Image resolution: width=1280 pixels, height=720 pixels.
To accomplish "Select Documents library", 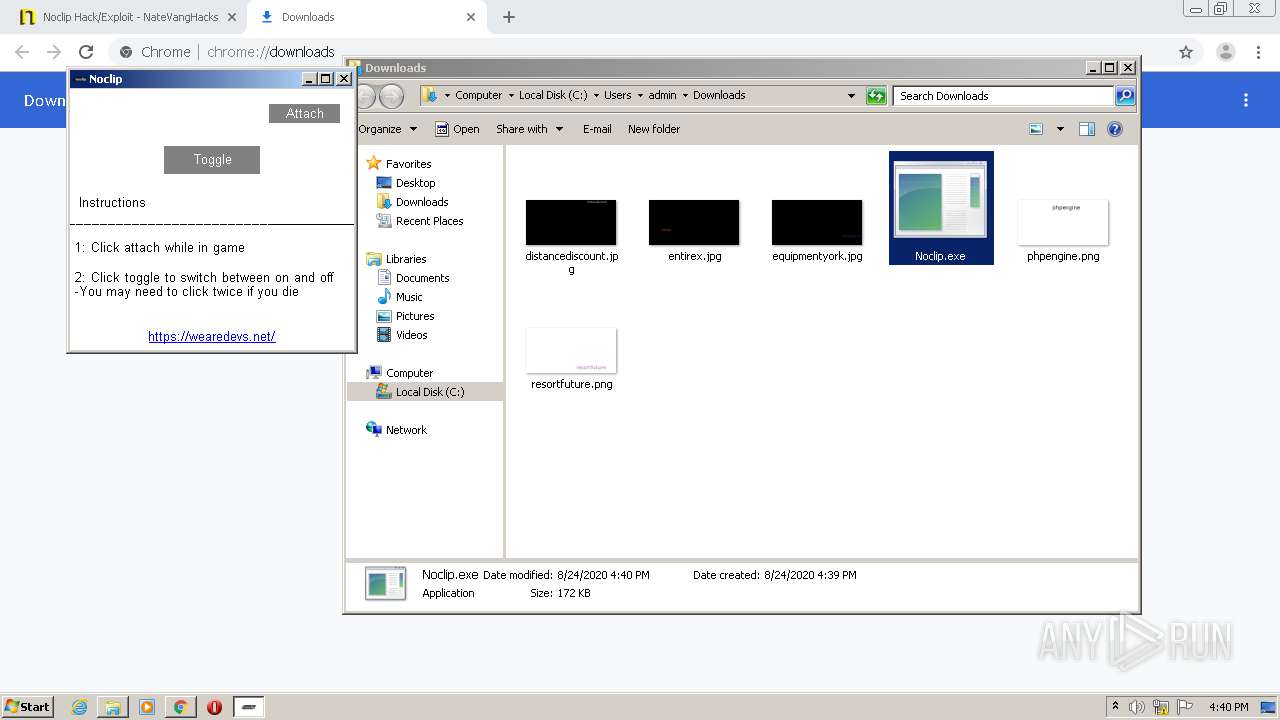I will (422, 278).
